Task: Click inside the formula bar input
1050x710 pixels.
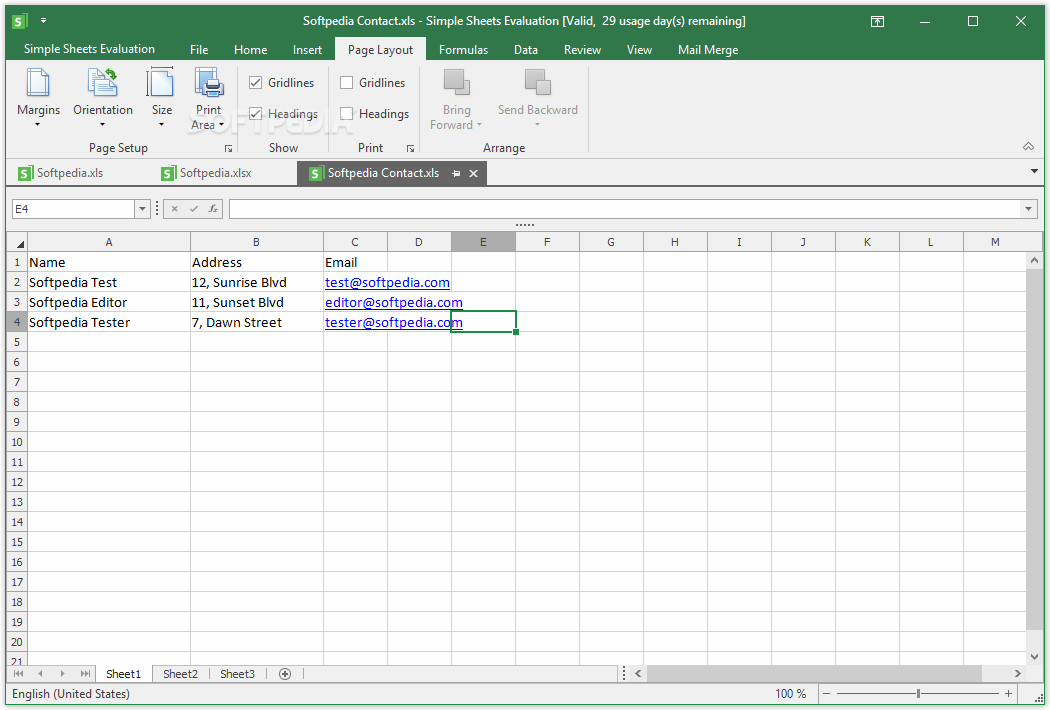Action: point(624,209)
